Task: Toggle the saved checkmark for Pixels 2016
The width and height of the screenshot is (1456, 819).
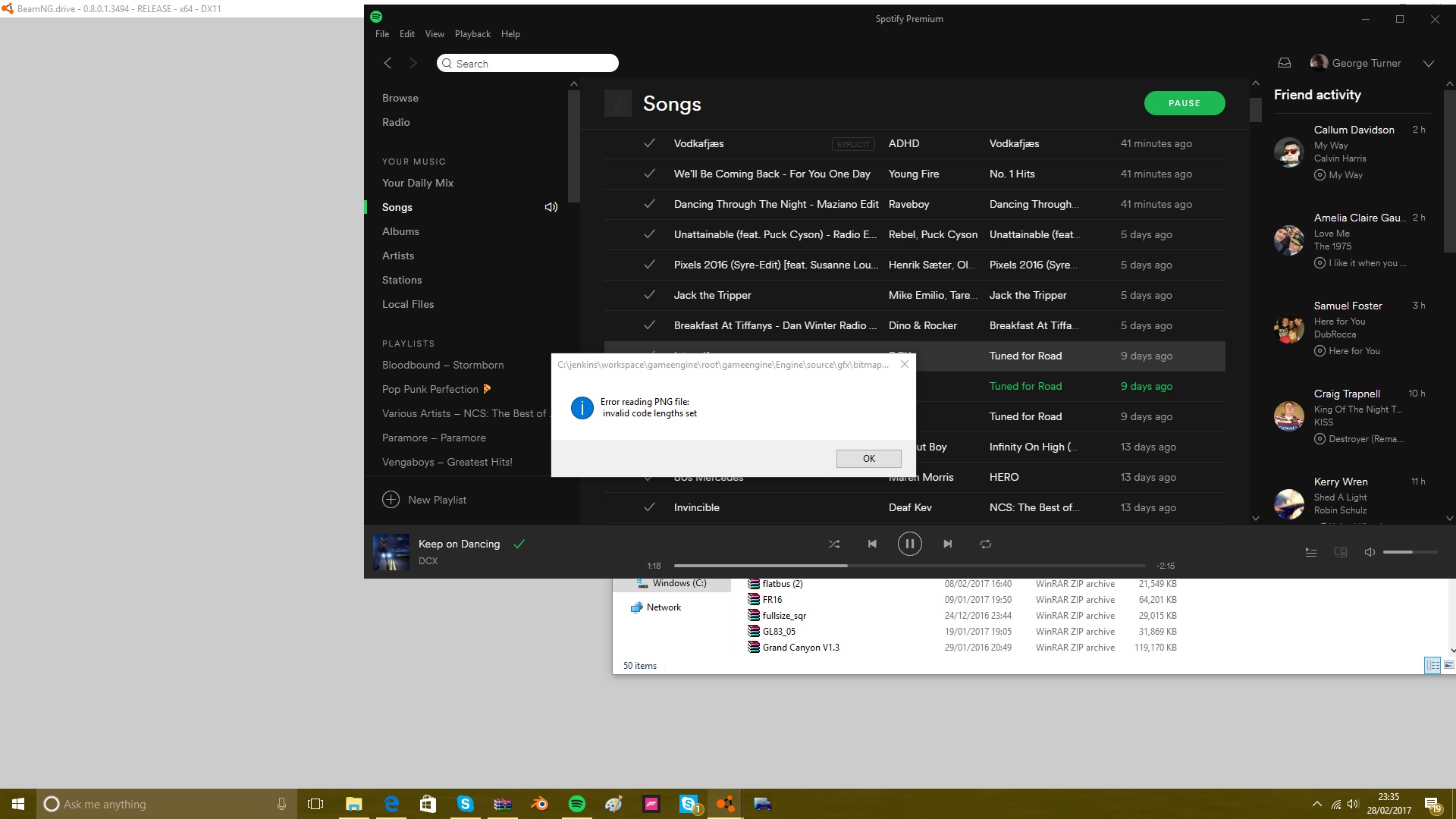Action: pyautogui.click(x=649, y=265)
